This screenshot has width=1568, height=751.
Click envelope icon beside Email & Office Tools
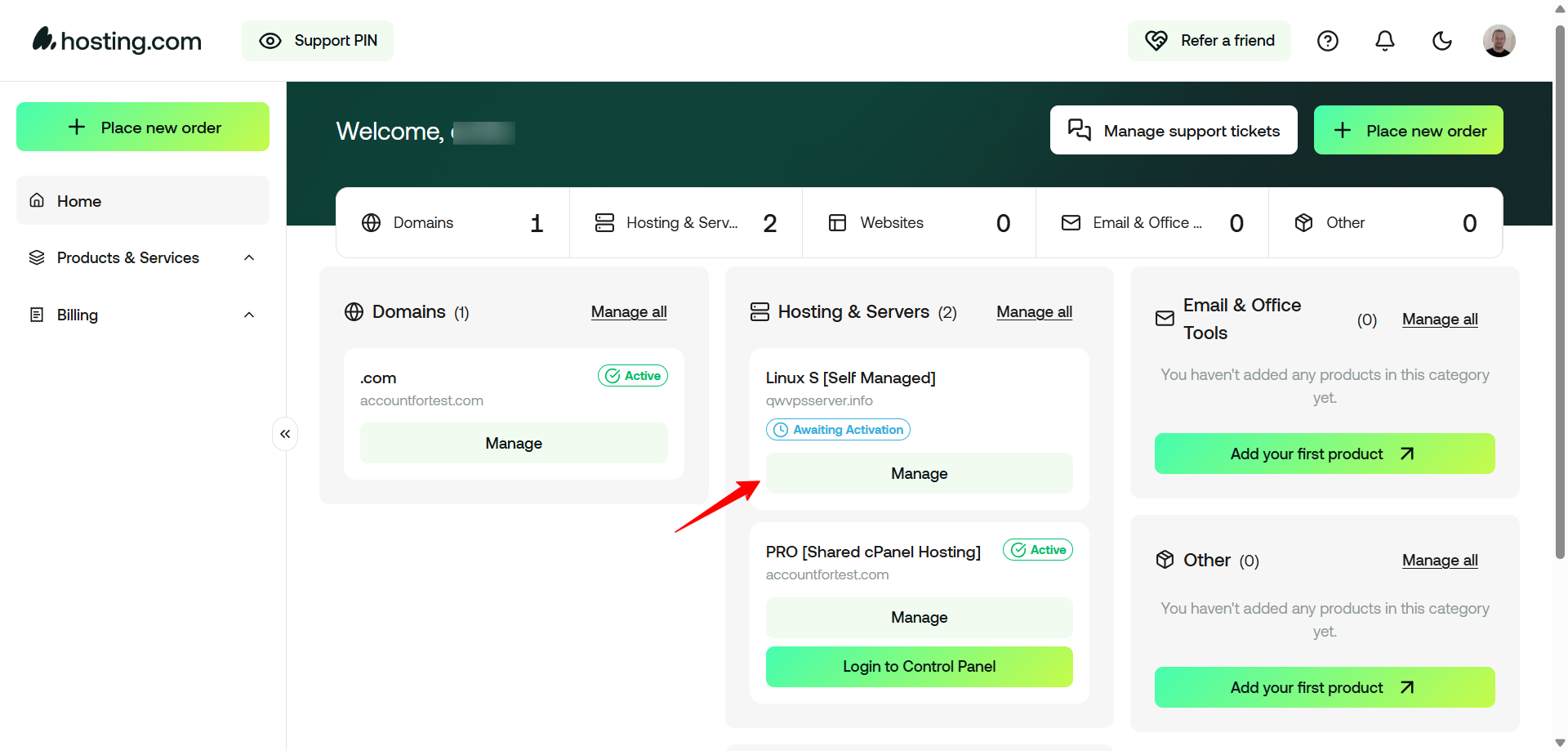(x=1165, y=319)
